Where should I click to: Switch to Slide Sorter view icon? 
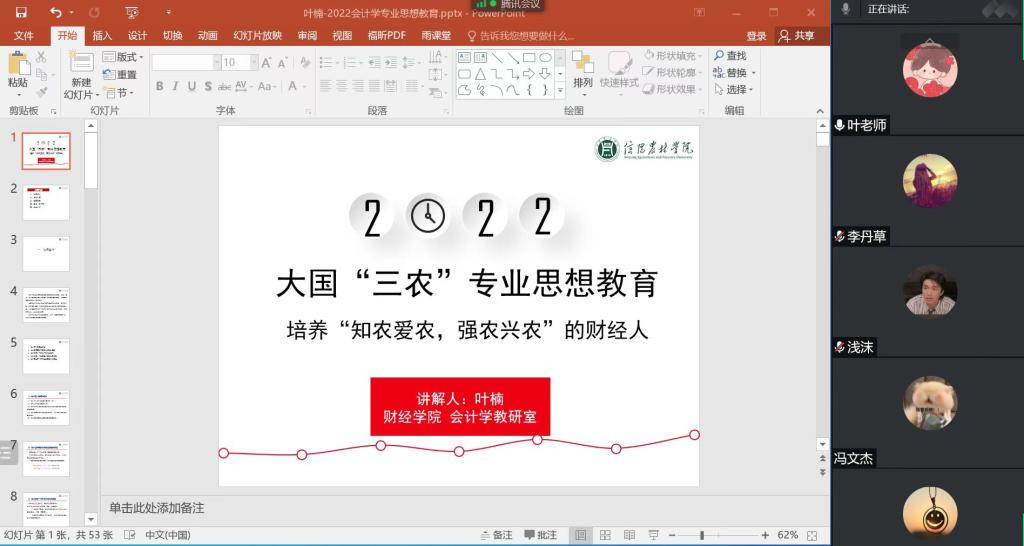603,535
